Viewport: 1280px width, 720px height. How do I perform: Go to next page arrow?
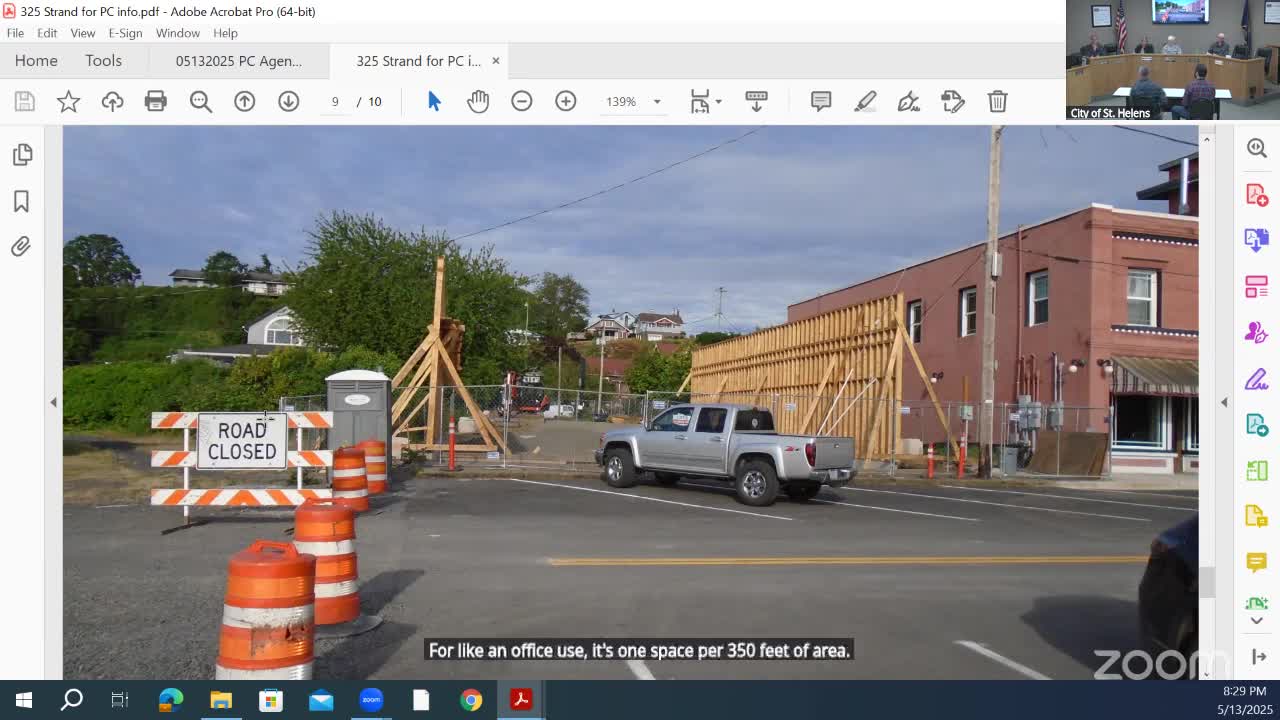(x=288, y=101)
